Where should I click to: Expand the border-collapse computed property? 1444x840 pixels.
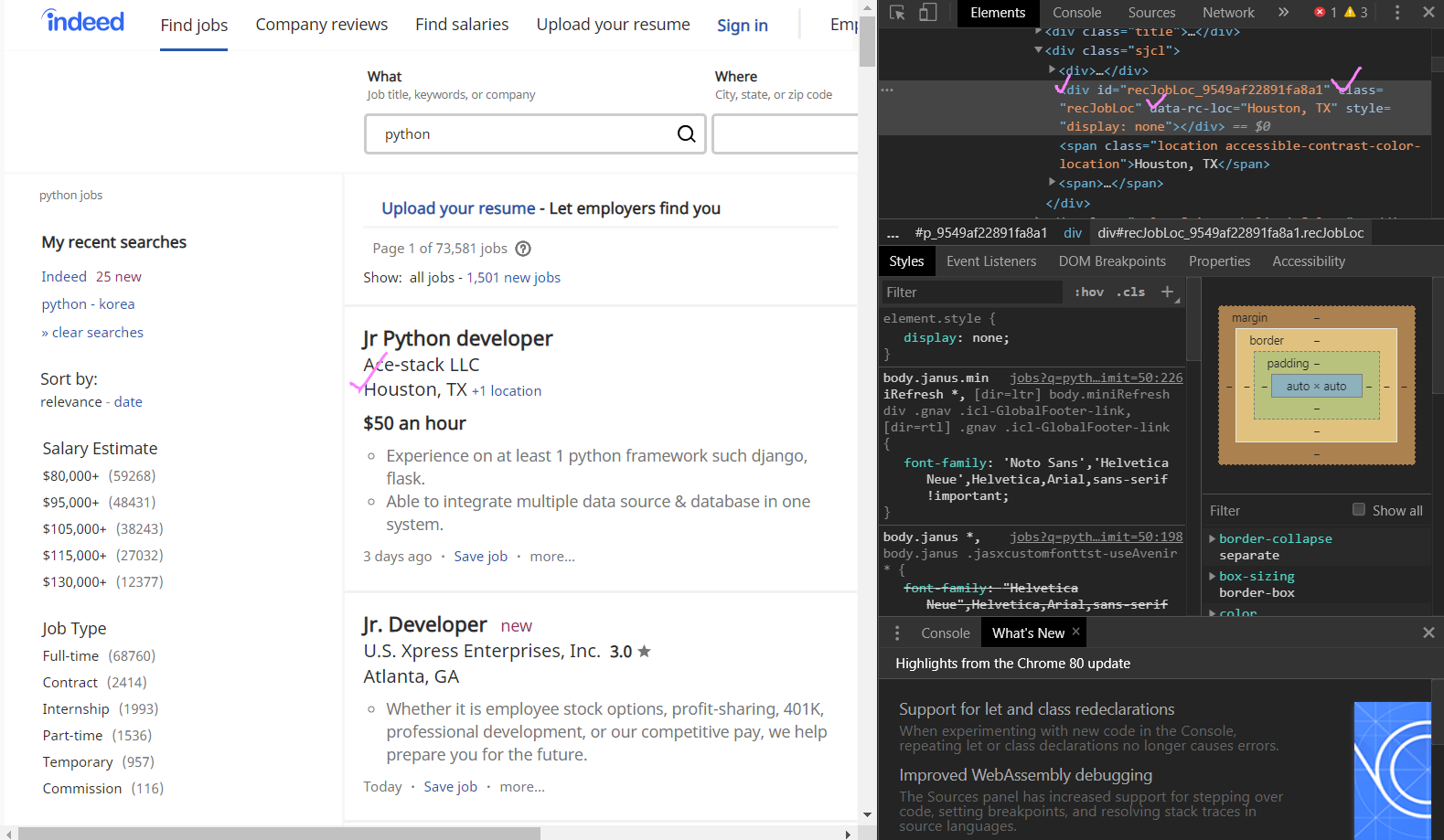pos(1213,538)
